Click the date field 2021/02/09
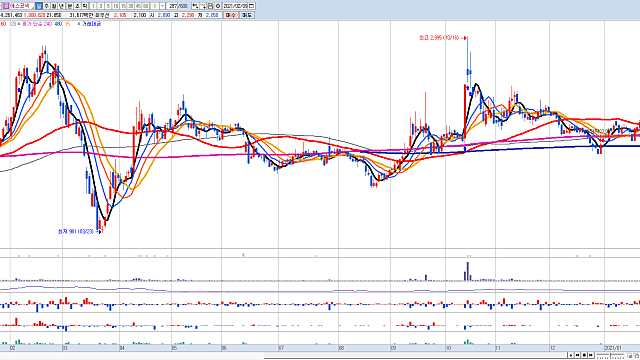Screen dimensions: 640x360 coord(235,6)
